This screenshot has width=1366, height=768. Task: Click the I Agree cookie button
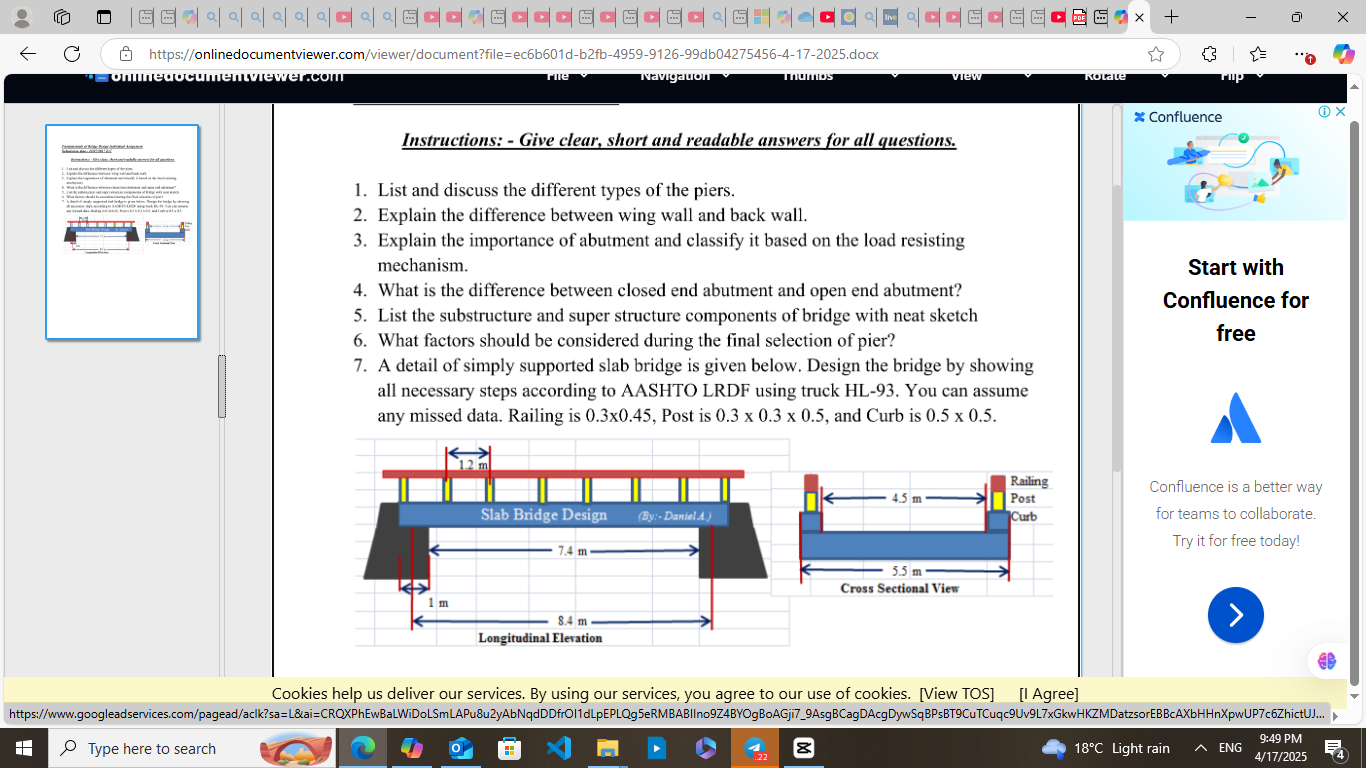[x=1046, y=693]
